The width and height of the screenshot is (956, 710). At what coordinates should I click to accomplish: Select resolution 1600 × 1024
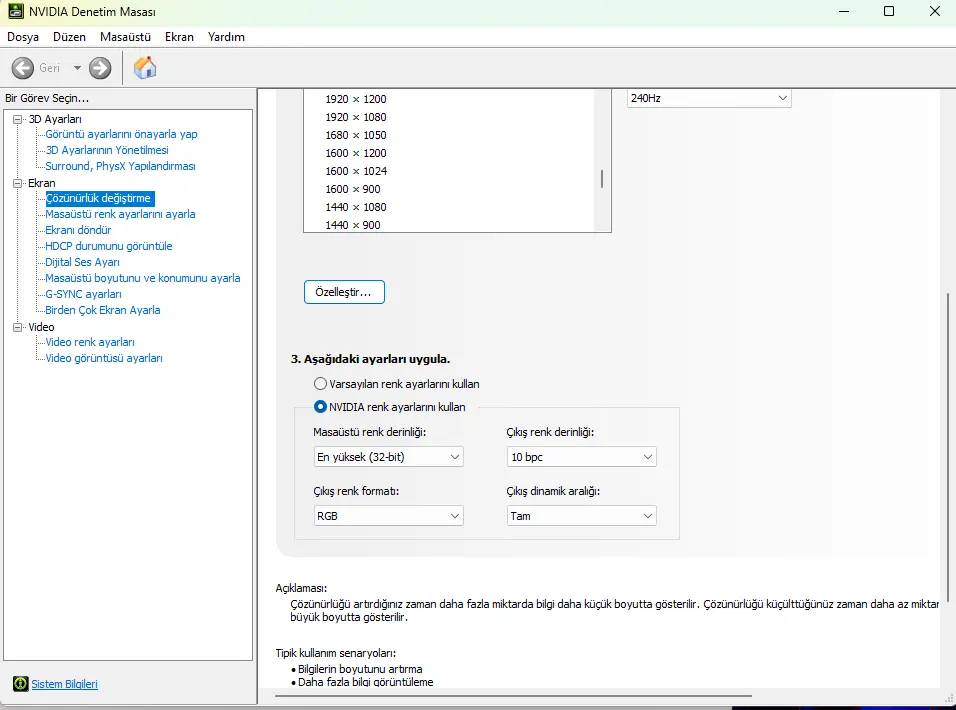356,171
